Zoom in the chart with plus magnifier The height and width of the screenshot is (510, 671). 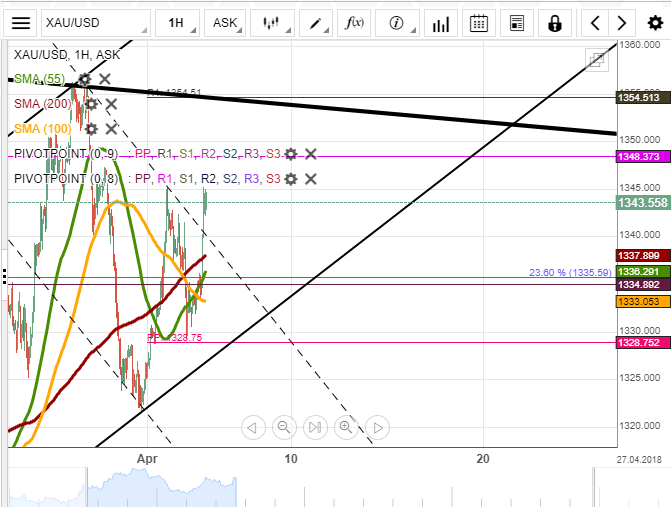[346, 427]
